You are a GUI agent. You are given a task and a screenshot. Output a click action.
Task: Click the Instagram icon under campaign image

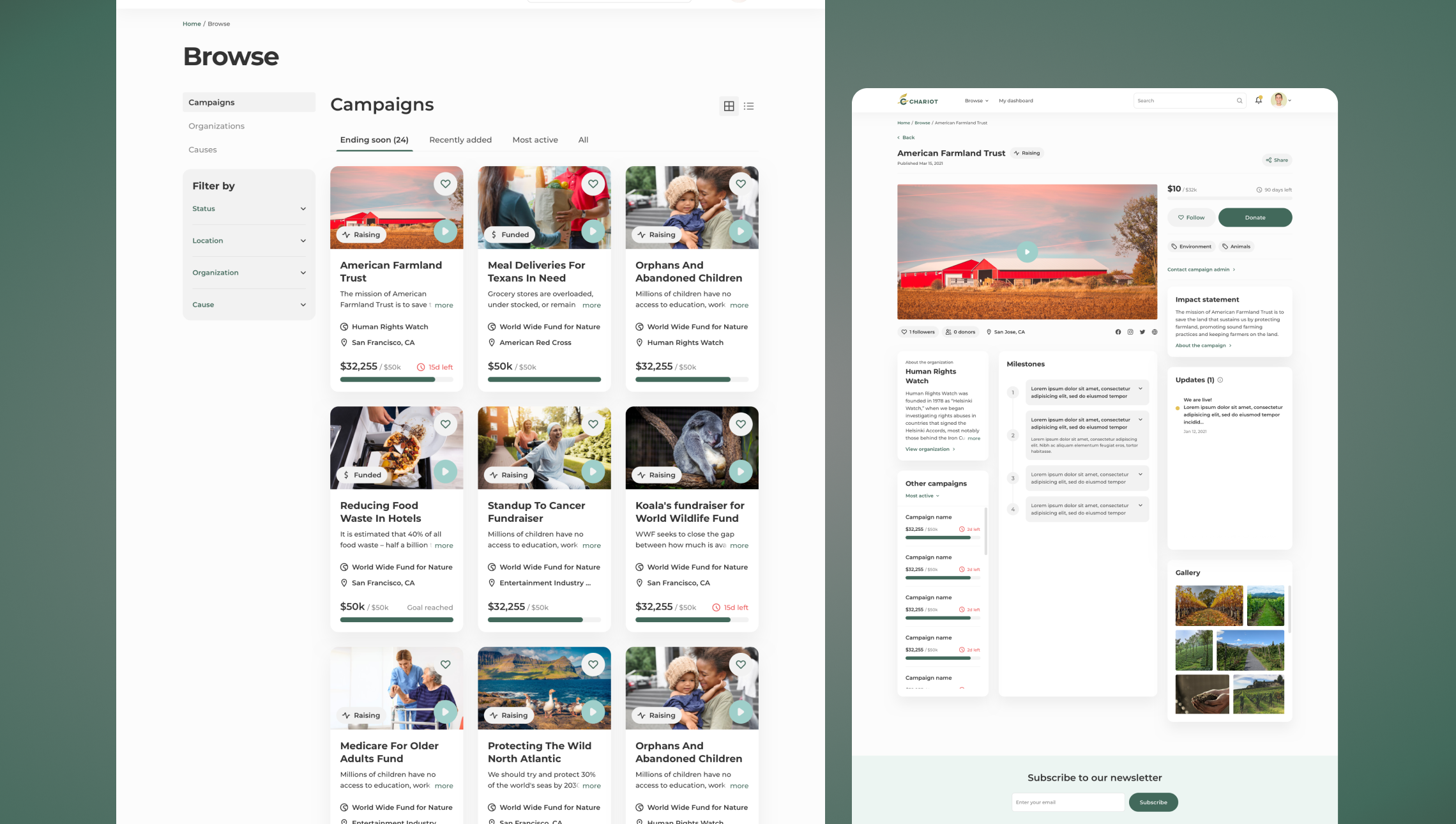[x=1130, y=332]
